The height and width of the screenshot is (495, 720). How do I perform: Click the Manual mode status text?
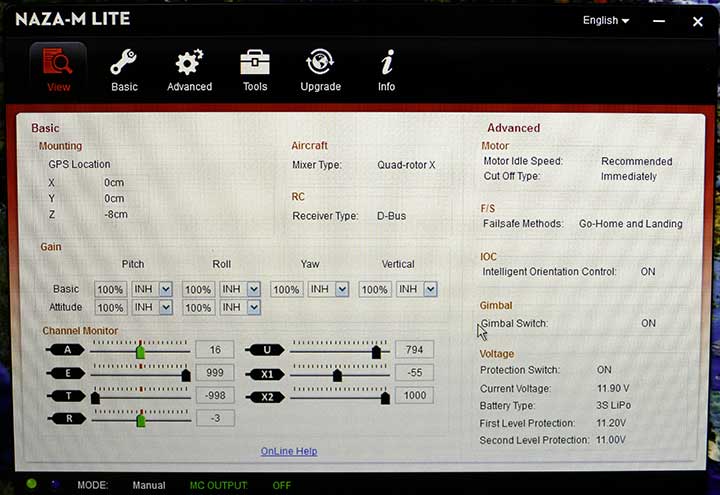click(149, 485)
